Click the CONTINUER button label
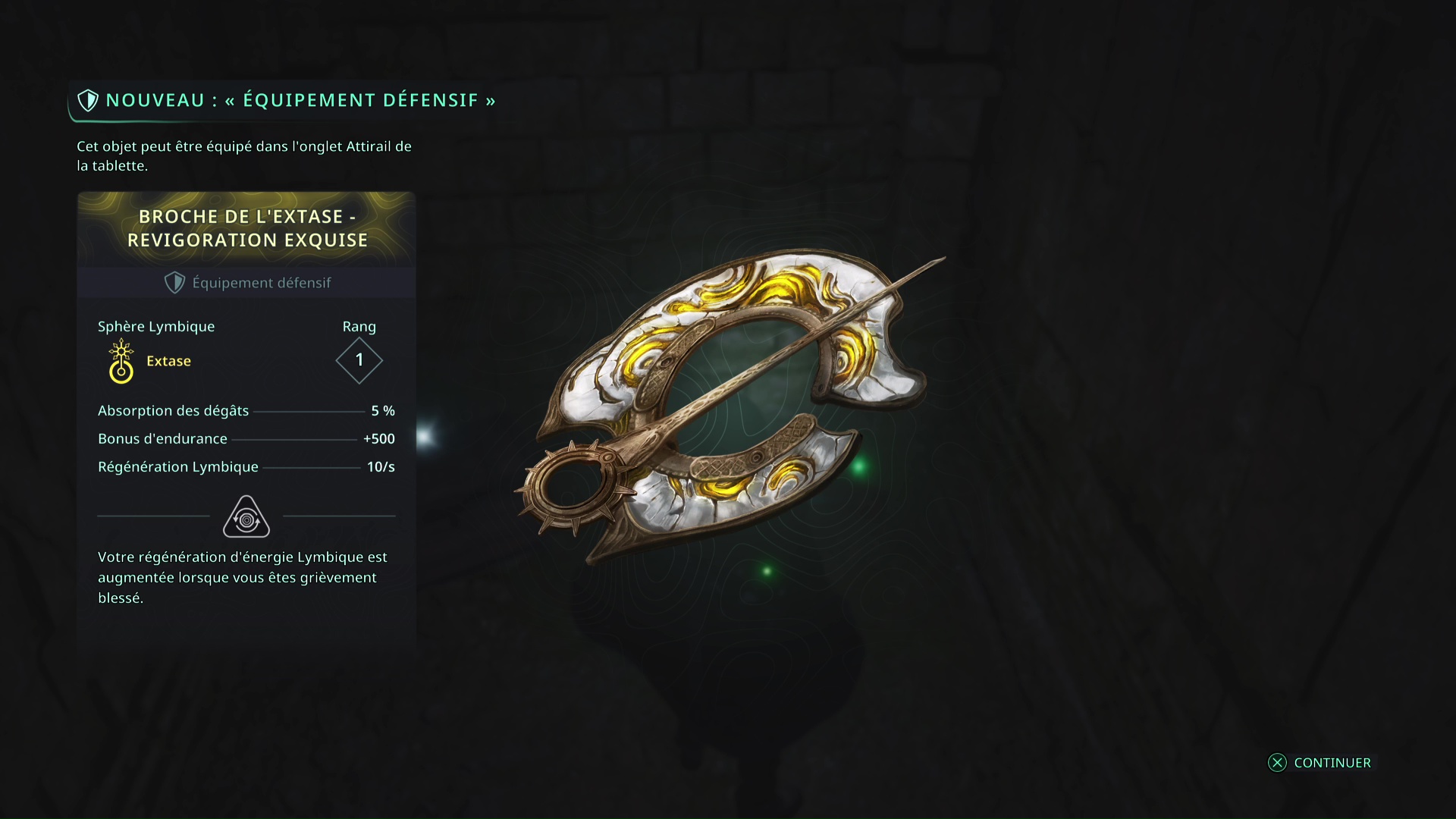The width and height of the screenshot is (1456, 819). pyautogui.click(x=1332, y=763)
